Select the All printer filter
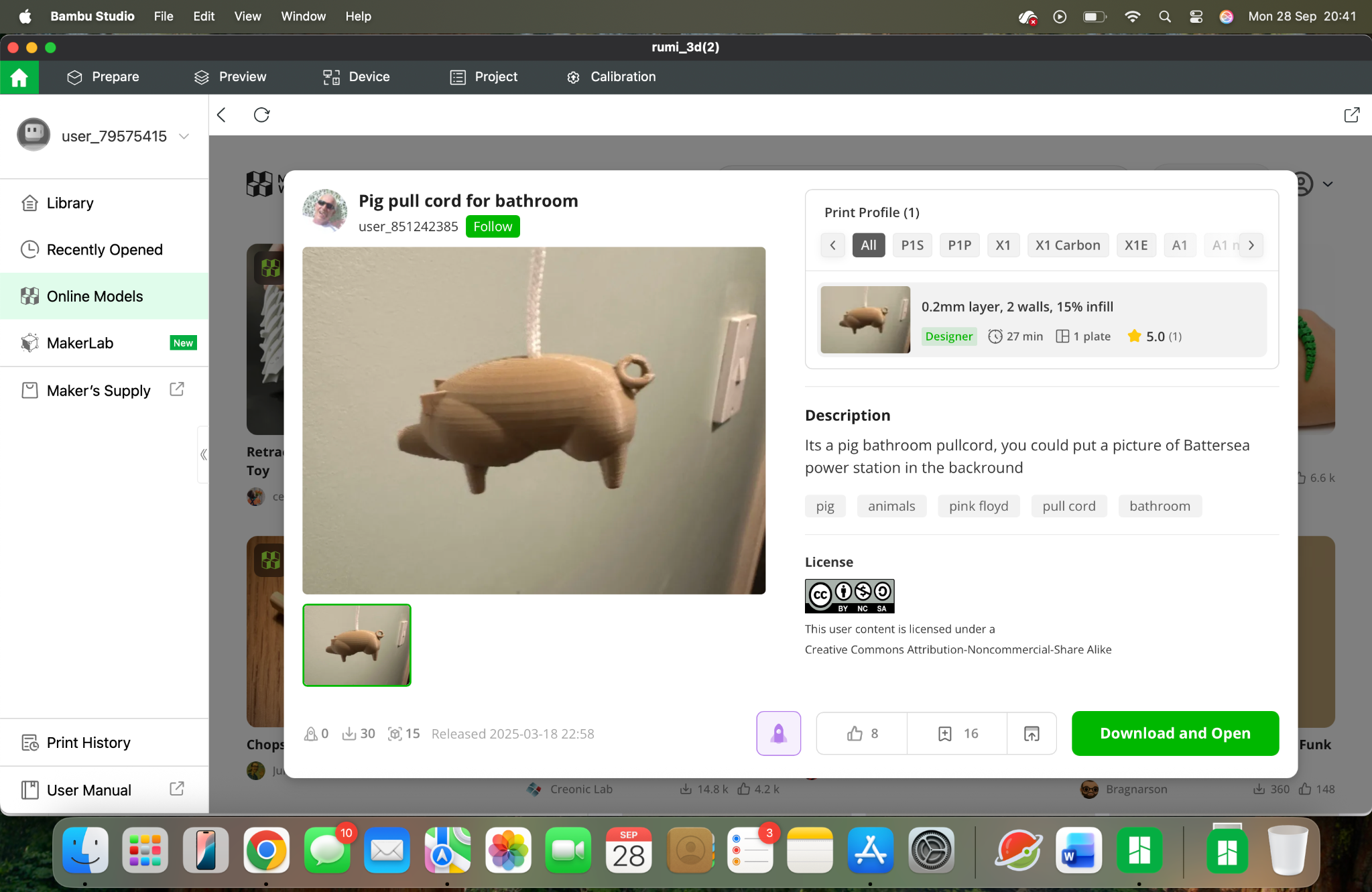 [x=869, y=245]
